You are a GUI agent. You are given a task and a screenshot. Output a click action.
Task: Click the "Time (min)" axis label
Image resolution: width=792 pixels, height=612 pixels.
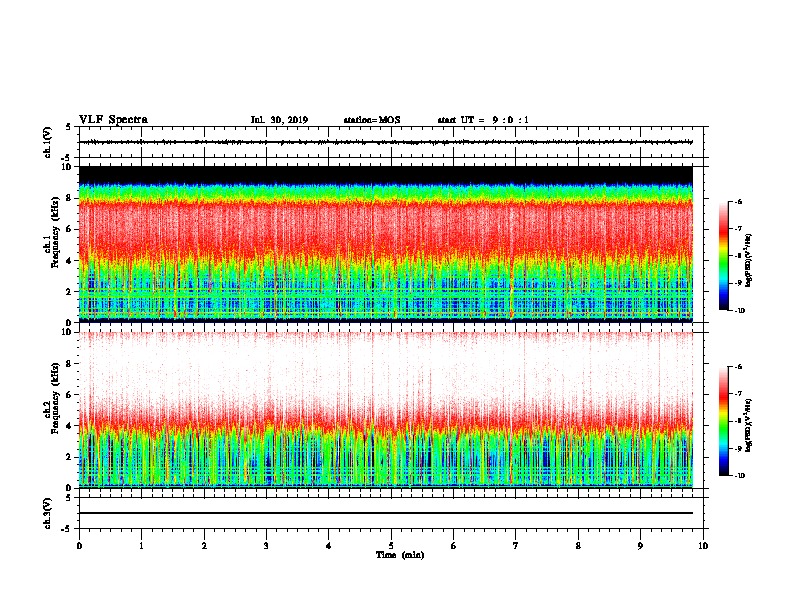point(400,555)
